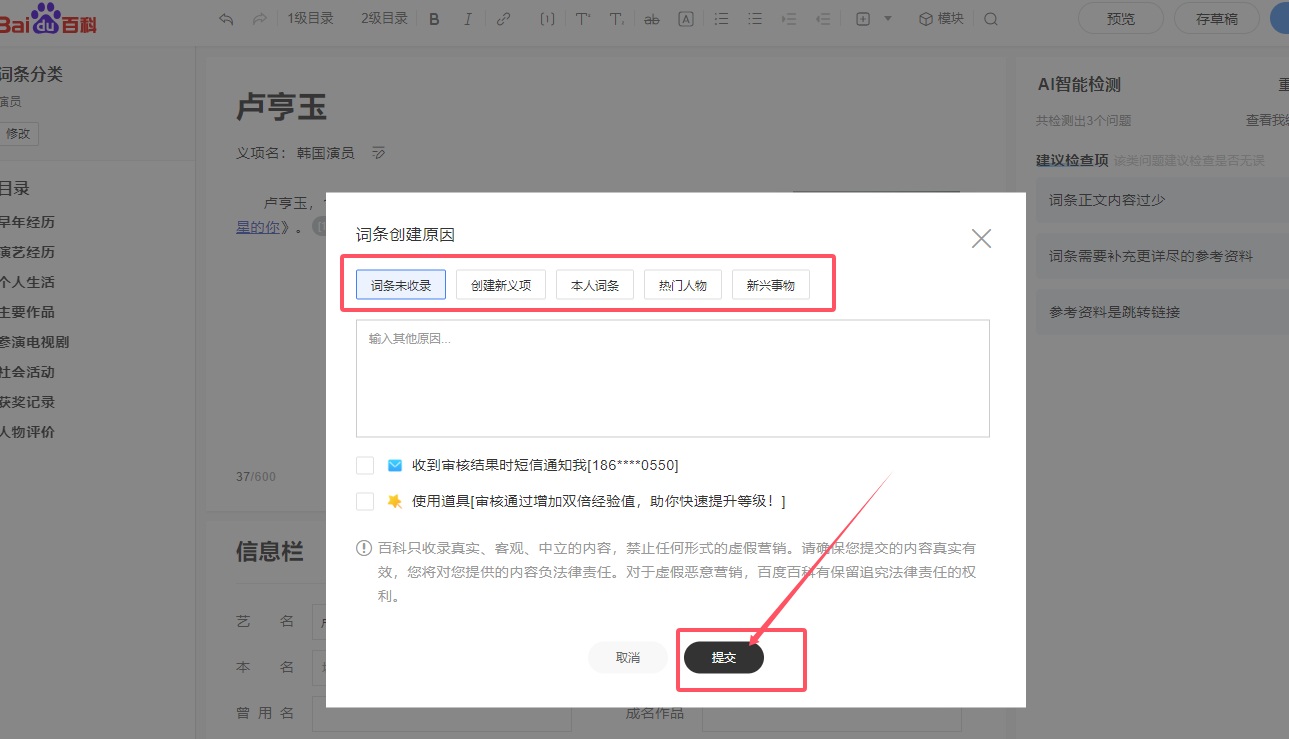Image resolution: width=1289 pixels, height=739 pixels.
Task: Check the 使用道具 checkbox
Action: click(365, 501)
